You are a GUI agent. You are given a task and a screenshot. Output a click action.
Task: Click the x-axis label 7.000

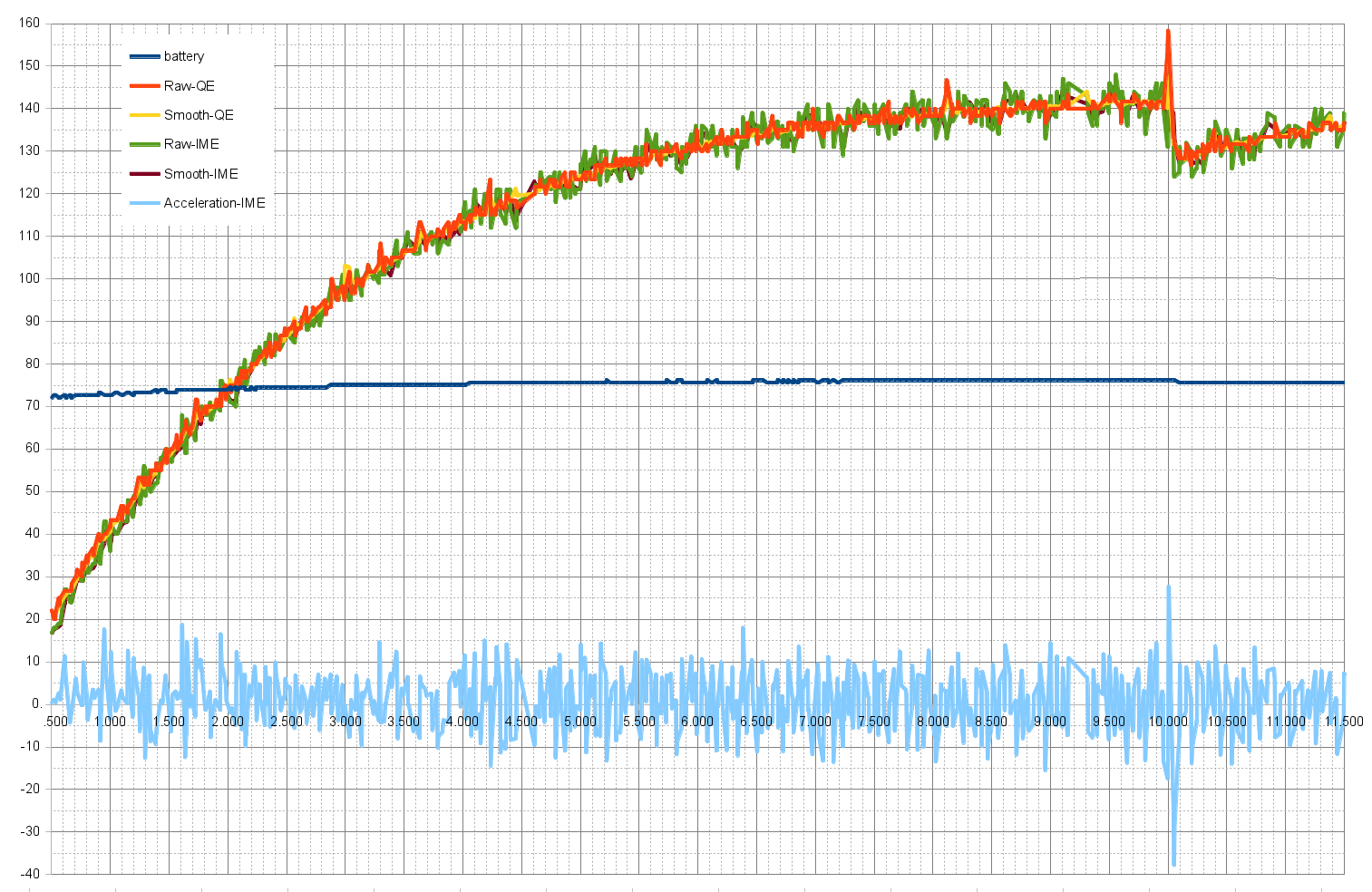pos(815,722)
